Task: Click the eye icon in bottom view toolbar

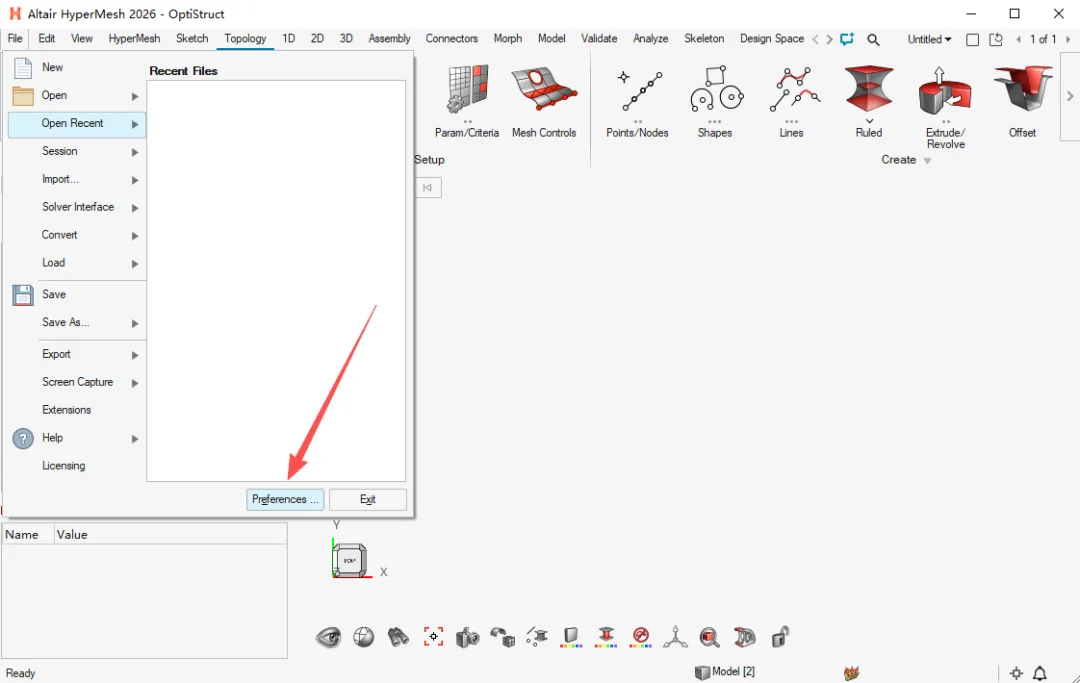Action: coord(329,638)
